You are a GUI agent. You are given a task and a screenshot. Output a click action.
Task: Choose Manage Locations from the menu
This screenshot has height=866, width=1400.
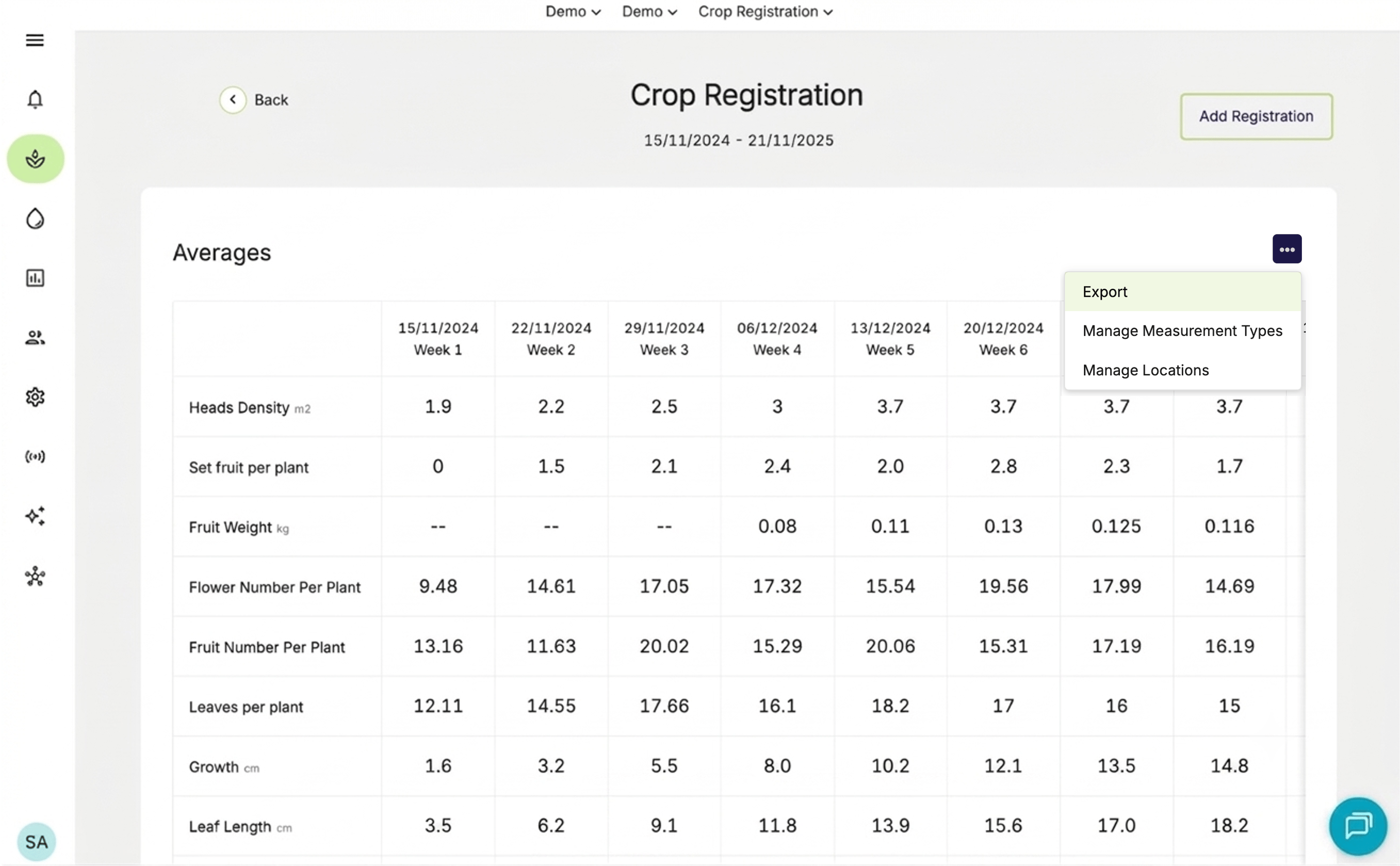point(1182,370)
